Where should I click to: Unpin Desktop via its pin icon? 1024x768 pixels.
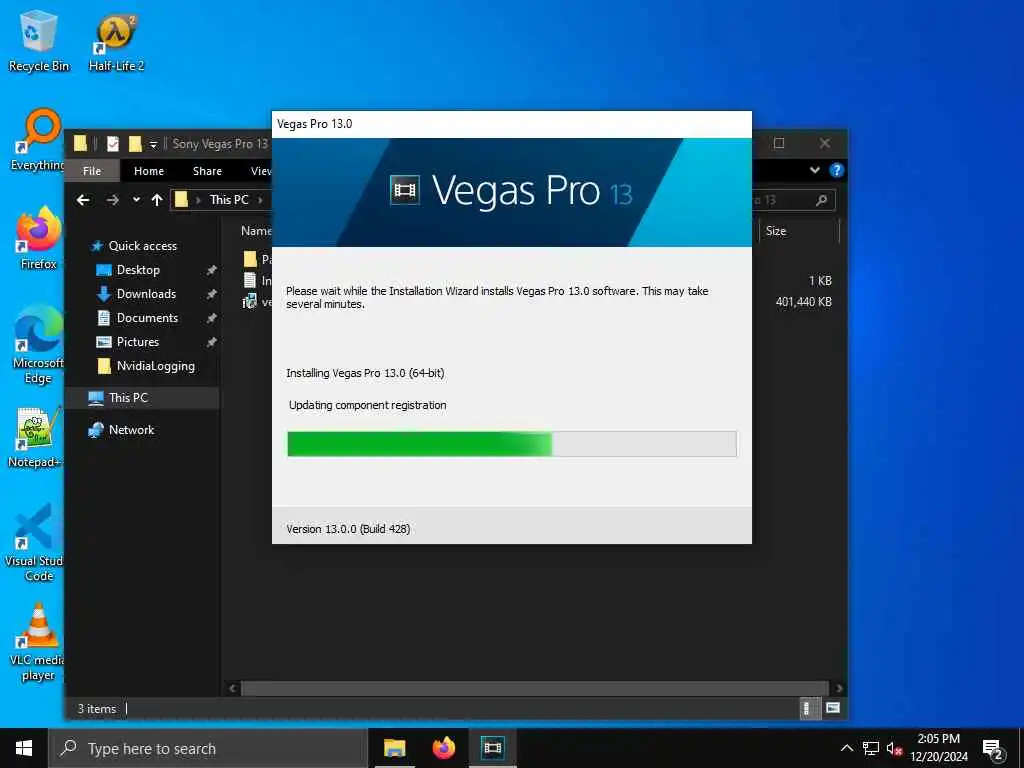pyautogui.click(x=211, y=270)
